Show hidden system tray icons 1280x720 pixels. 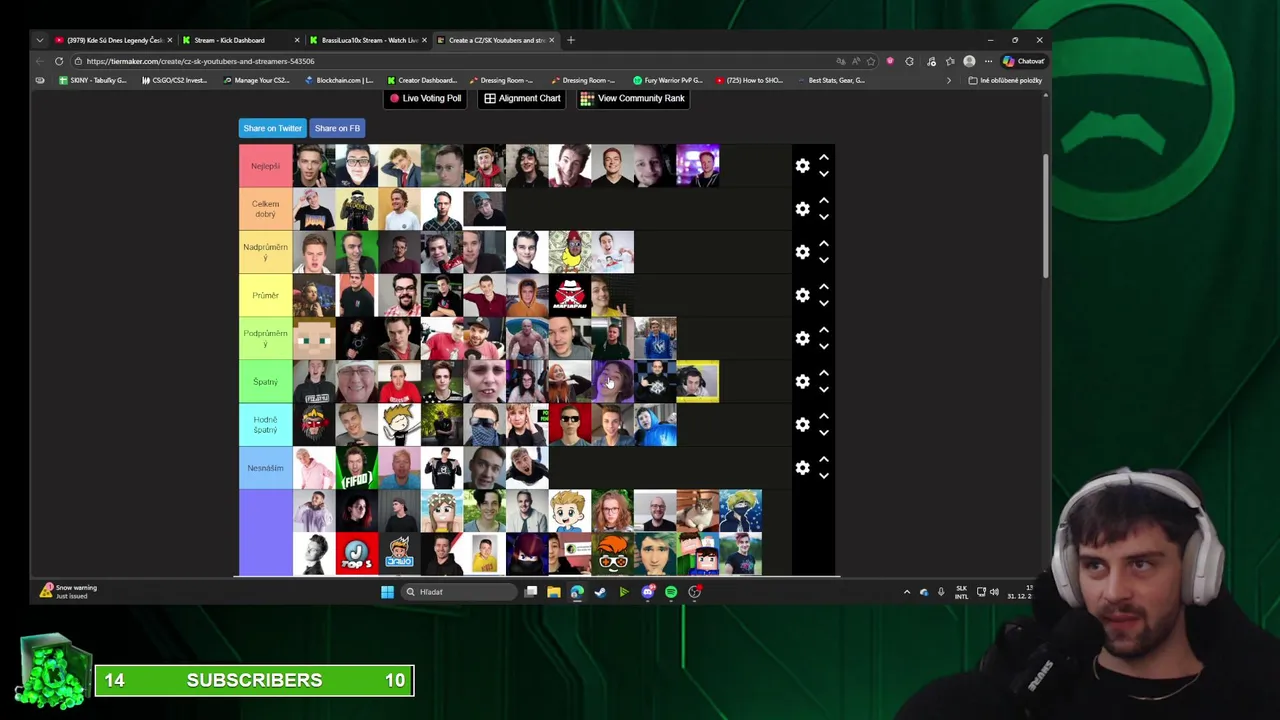pyautogui.click(x=907, y=592)
